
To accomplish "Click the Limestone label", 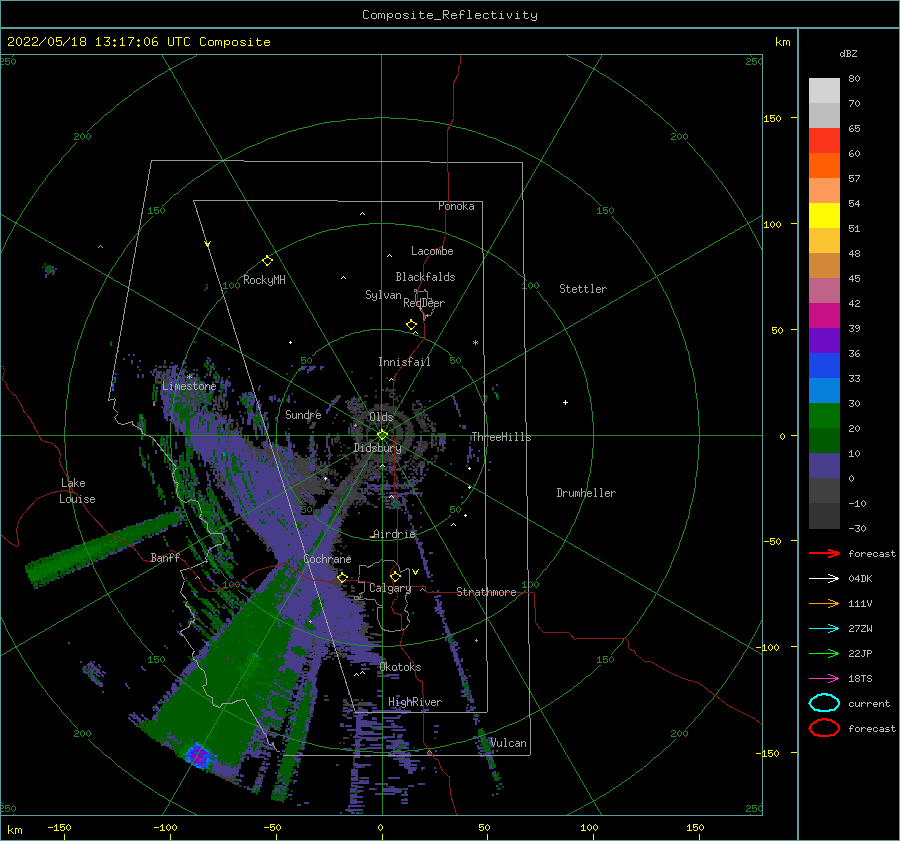I will click(189, 386).
